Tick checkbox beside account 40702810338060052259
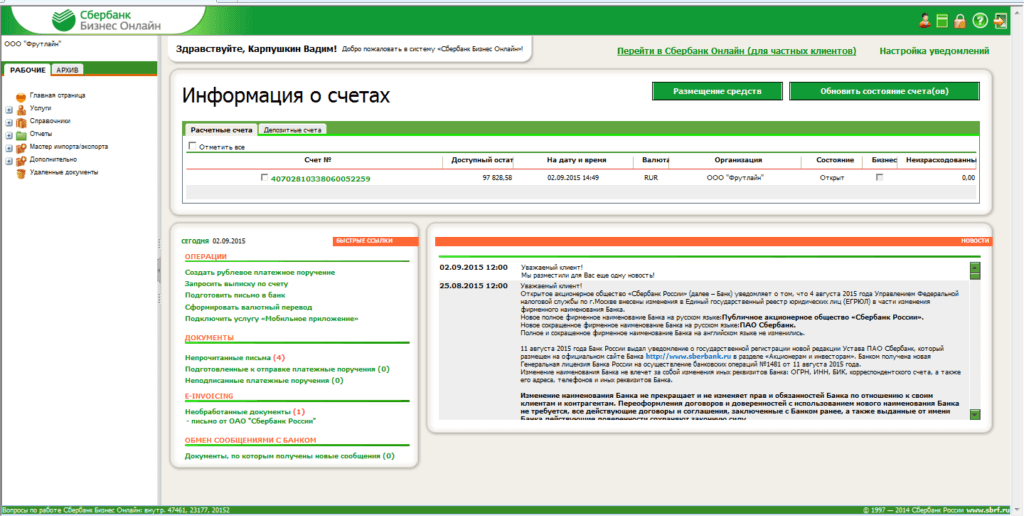This screenshot has height=516, width=1024. click(264, 178)
